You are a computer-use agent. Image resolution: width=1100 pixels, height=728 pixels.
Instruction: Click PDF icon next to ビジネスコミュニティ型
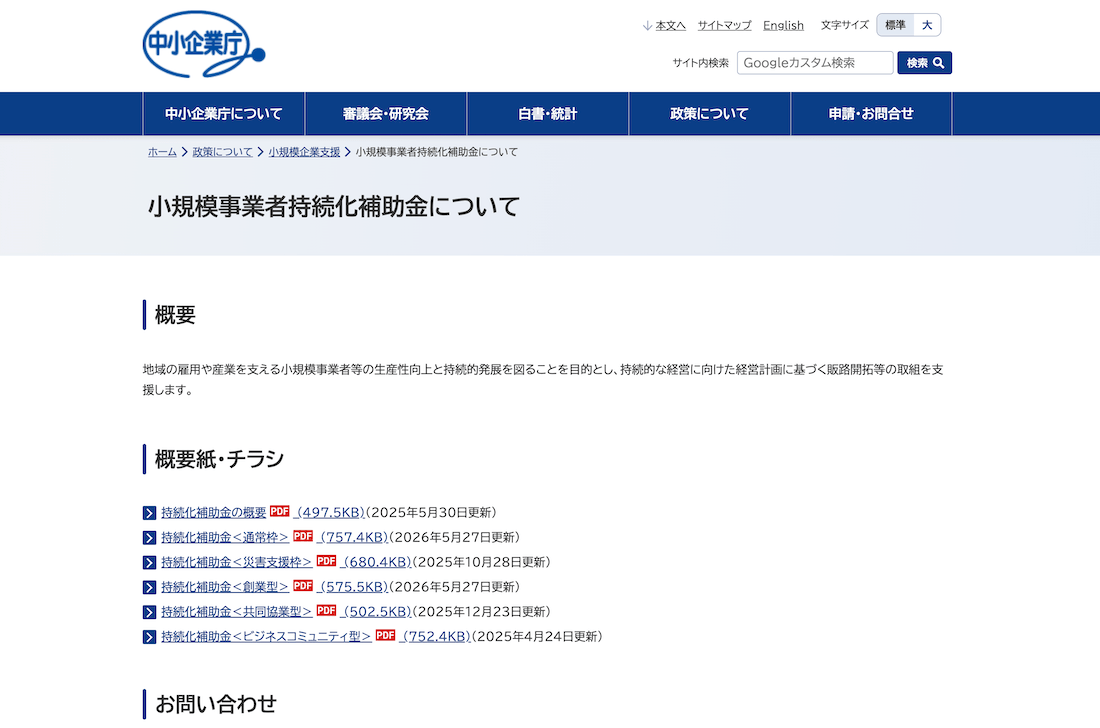click(x=385, y=635)
